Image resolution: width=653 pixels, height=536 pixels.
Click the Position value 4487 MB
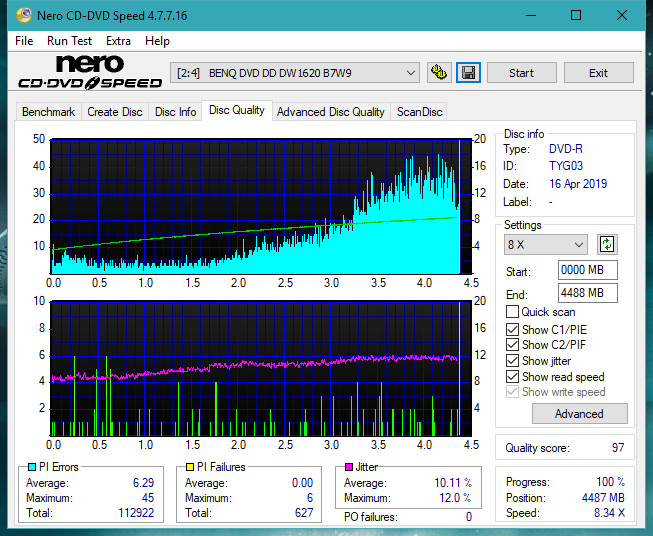pos(603,498)
